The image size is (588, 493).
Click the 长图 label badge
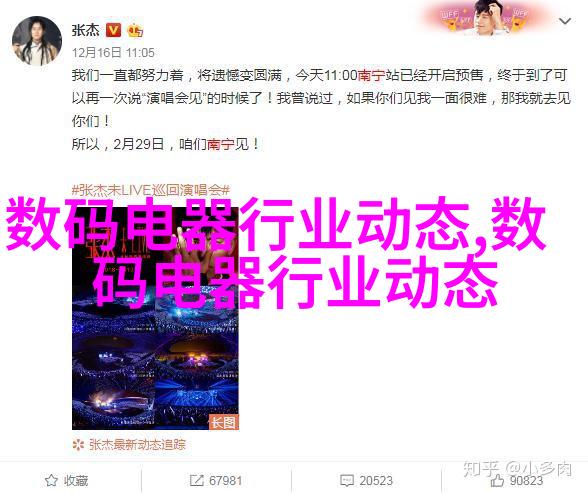[x=223, y=422]
